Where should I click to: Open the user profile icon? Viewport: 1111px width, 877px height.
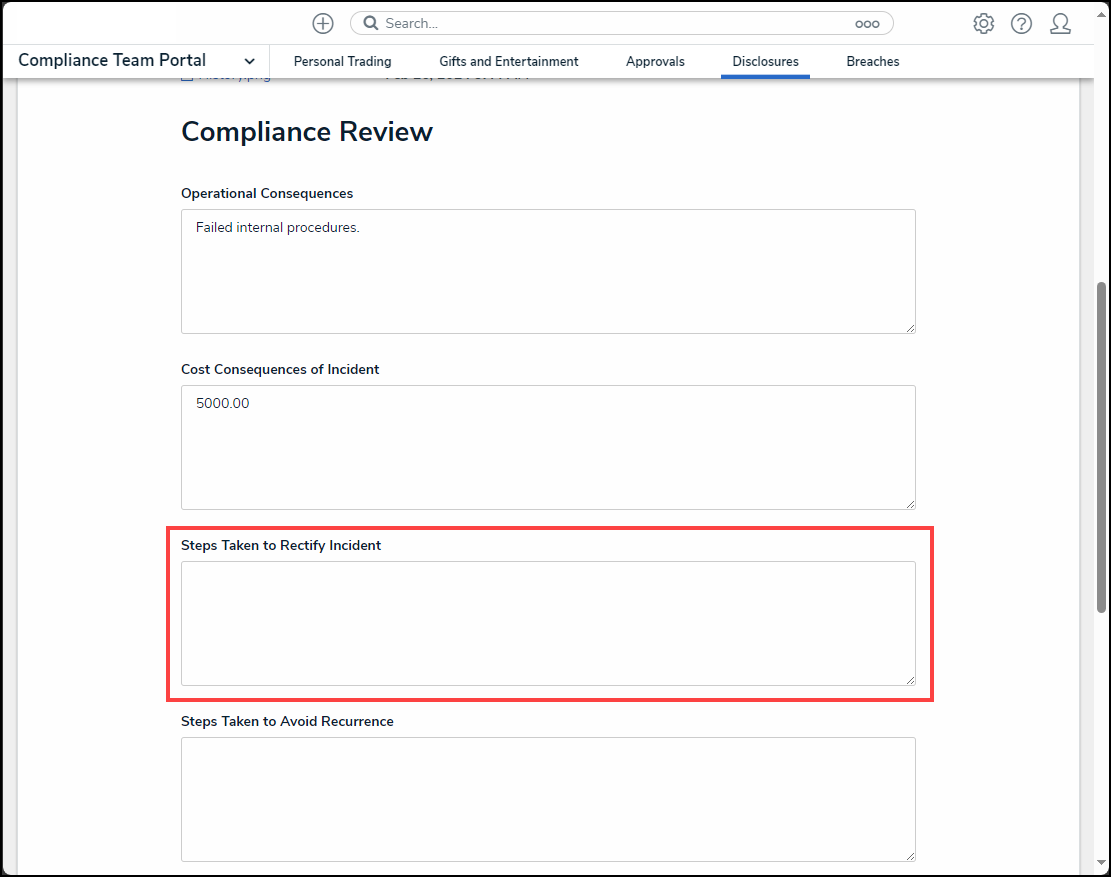click(1060, 23)
